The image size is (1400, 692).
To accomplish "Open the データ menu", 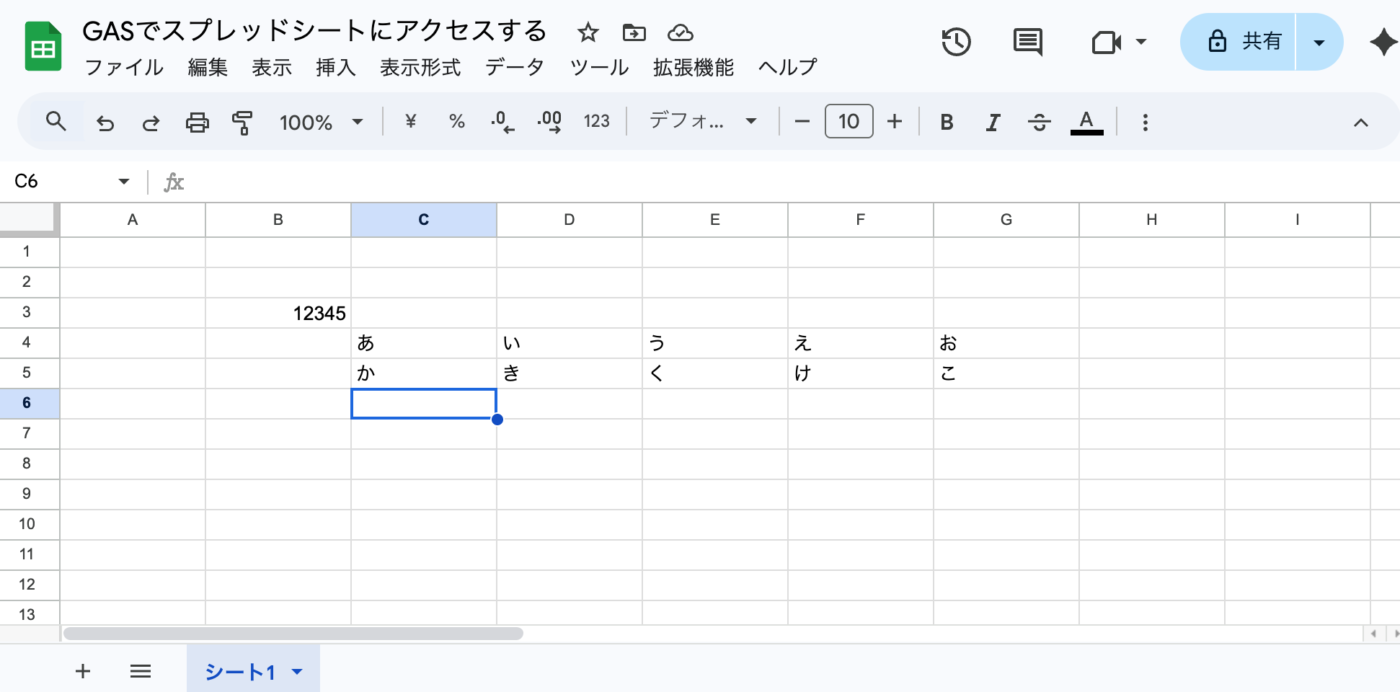I will (515, 67).
